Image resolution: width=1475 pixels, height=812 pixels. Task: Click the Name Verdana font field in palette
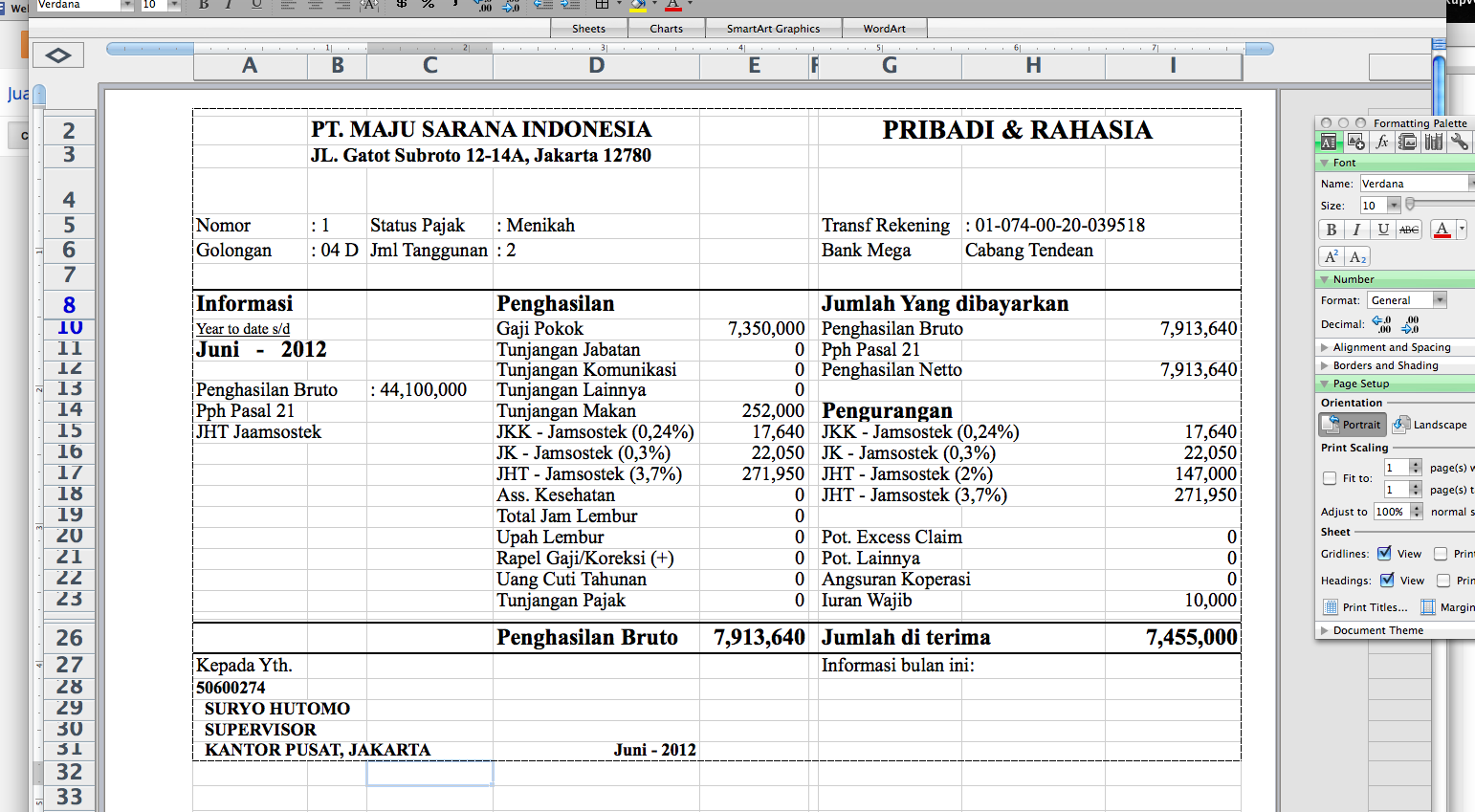point(1415,184)
